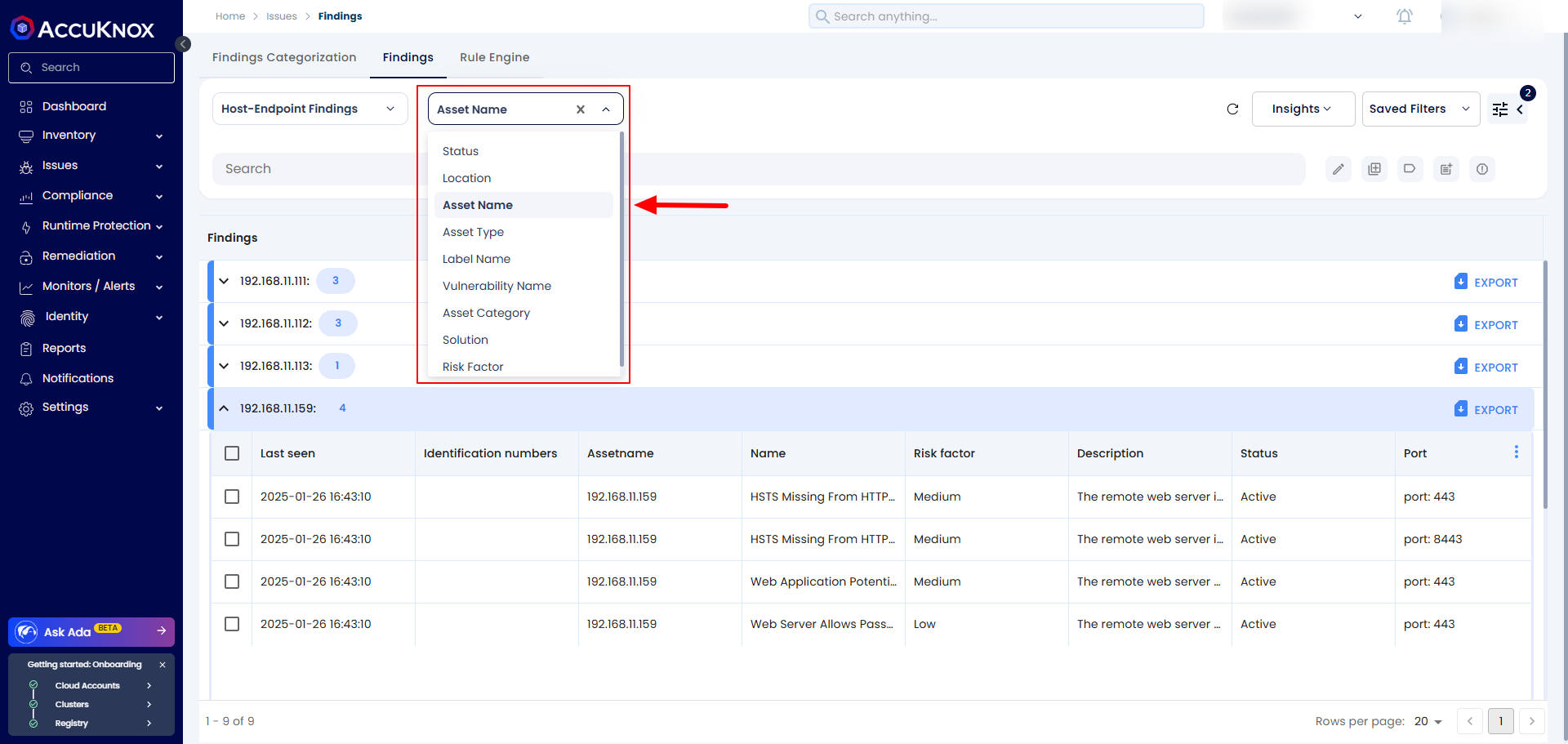Click the Settings gear icon

[26, 408]
